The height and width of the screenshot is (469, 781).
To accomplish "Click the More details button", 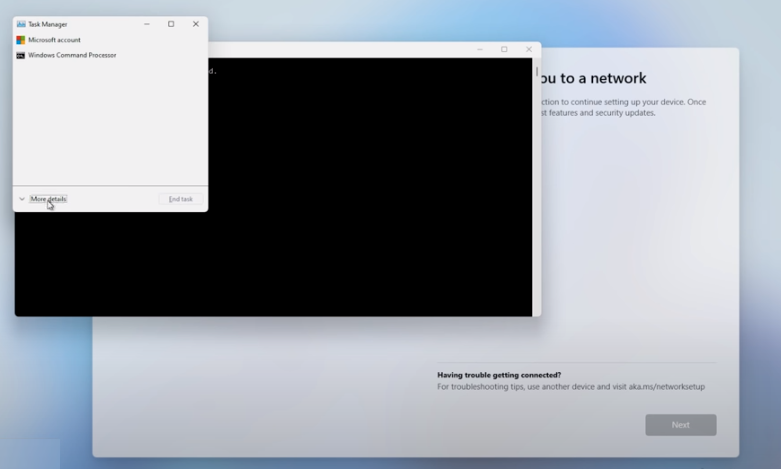I will point(48,199).
